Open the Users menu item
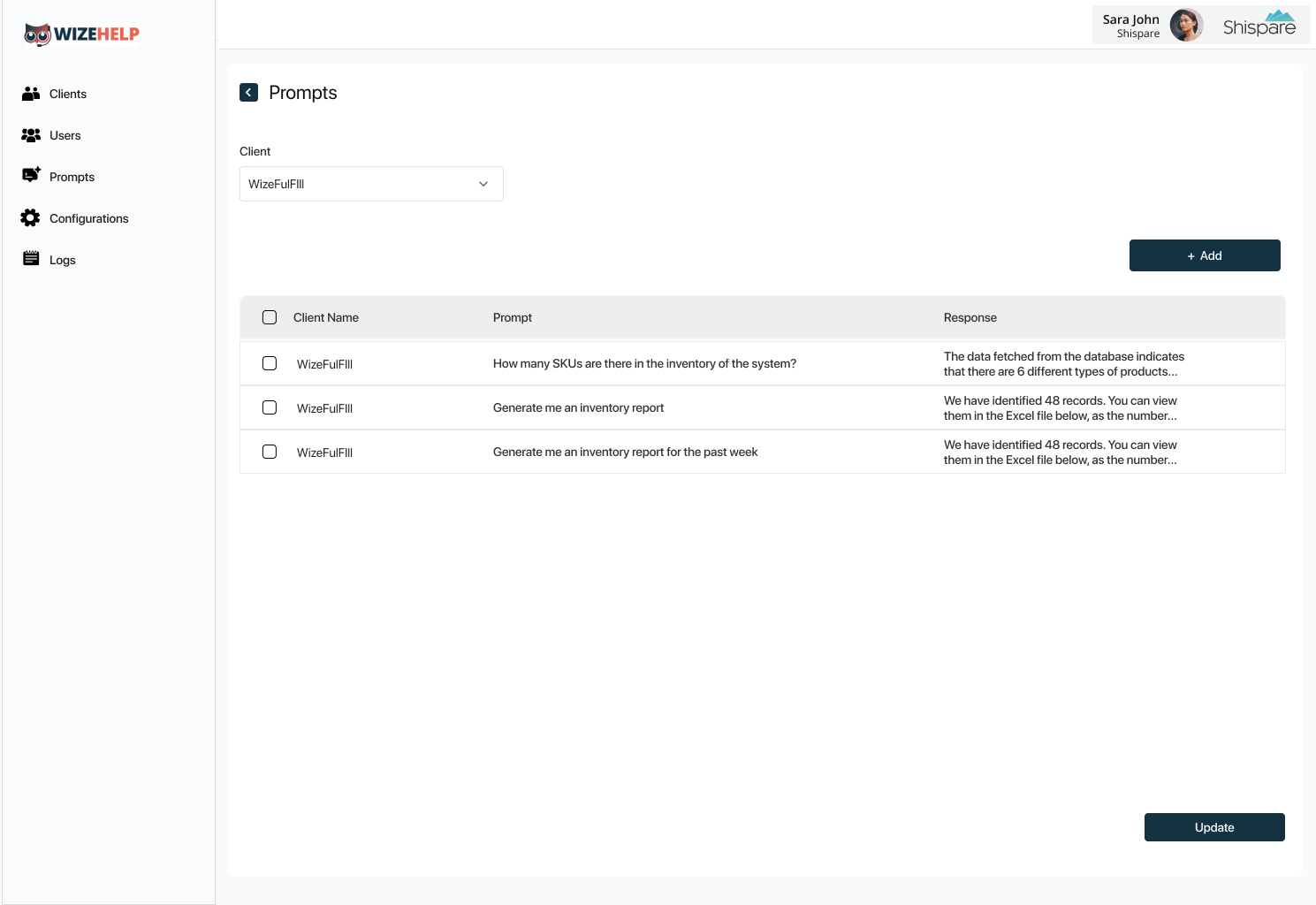Screen dimensions: 1316x905 [65, 135]
